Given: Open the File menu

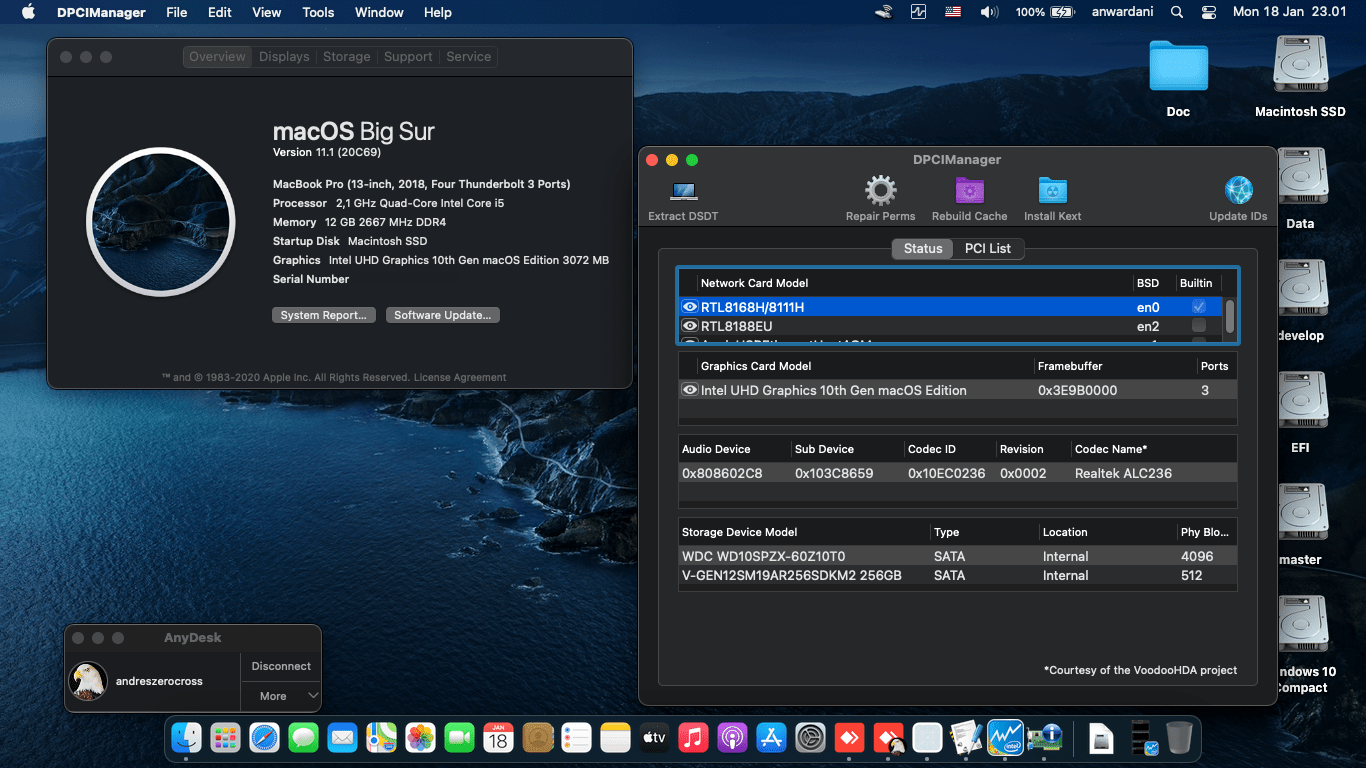Looking at the screenshot, I should [177, 12].
